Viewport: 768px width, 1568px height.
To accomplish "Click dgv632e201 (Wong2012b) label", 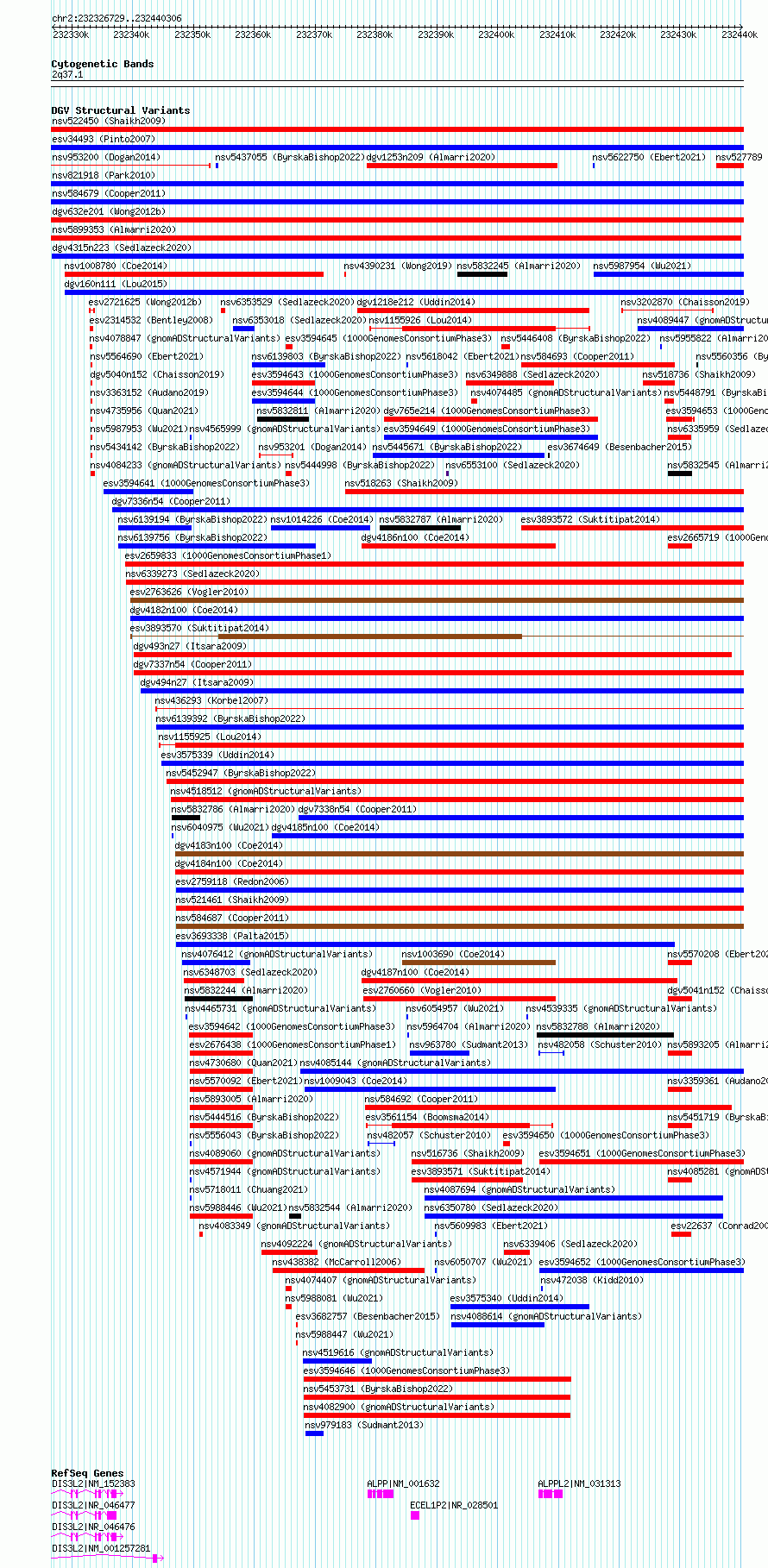I will (109, 211).
